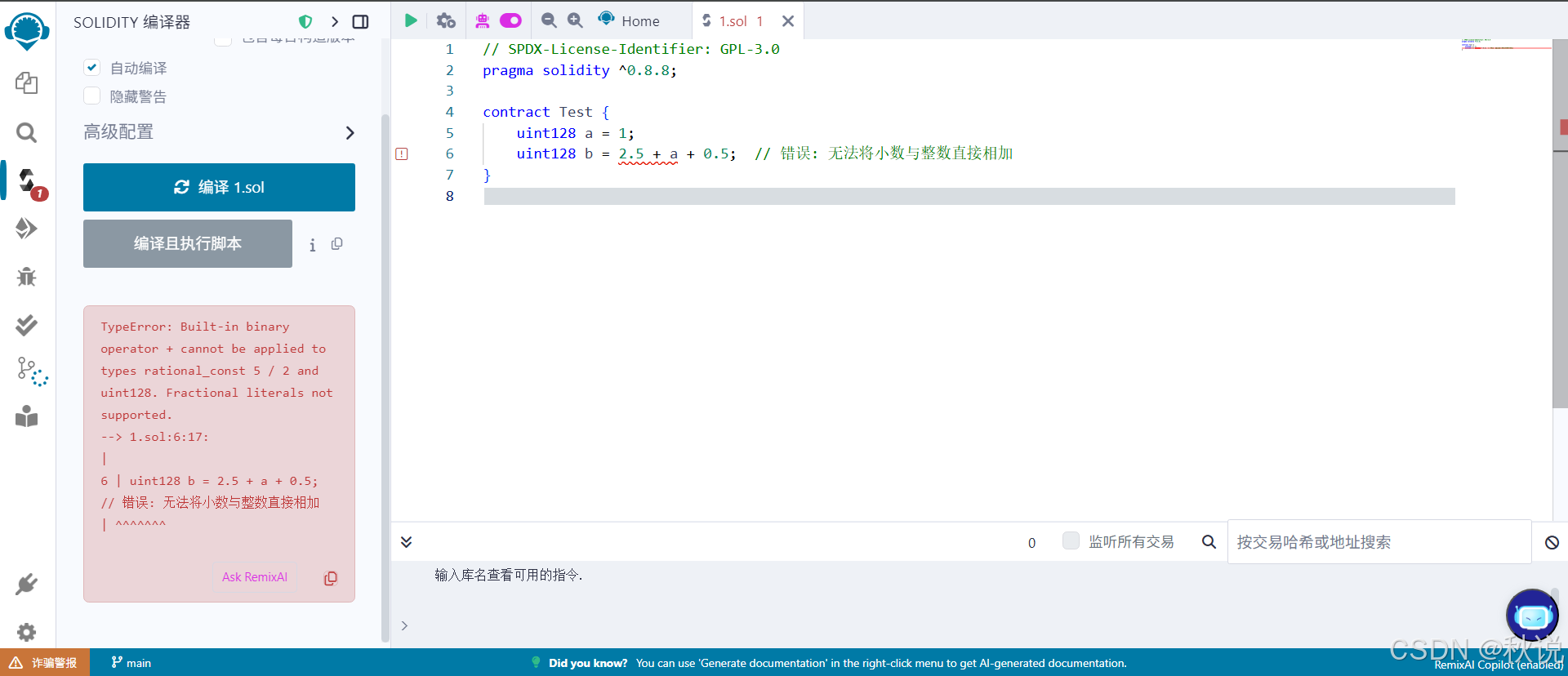
Task: Click the Remix logo icon
Action: [x=27, y=31]
